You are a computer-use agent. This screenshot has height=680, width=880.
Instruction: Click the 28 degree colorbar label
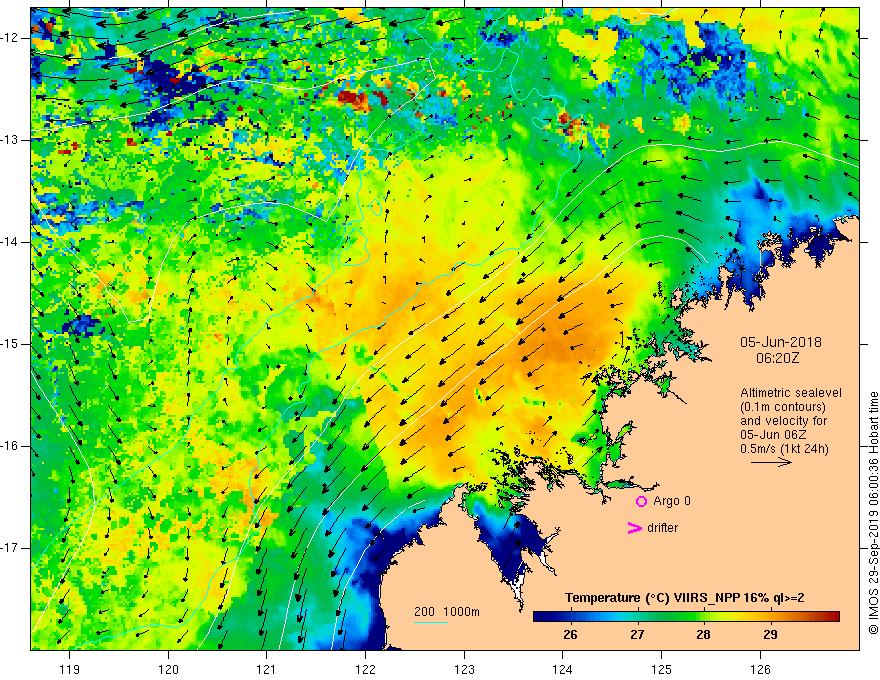coord(703,635)
